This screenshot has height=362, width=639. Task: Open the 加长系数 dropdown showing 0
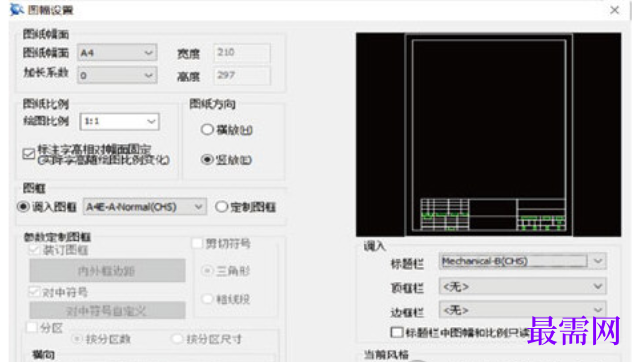[117, 75]
